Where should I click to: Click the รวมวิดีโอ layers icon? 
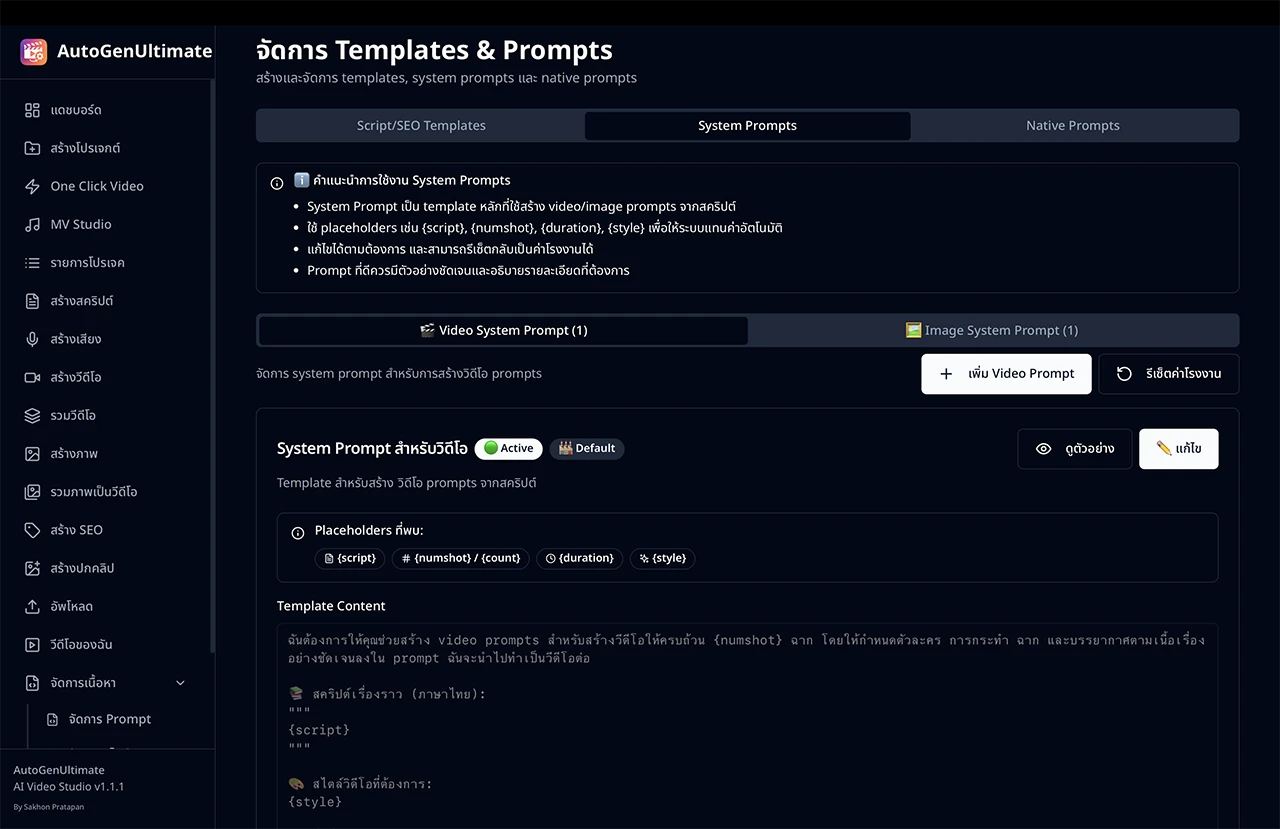(x=32, y=415)
